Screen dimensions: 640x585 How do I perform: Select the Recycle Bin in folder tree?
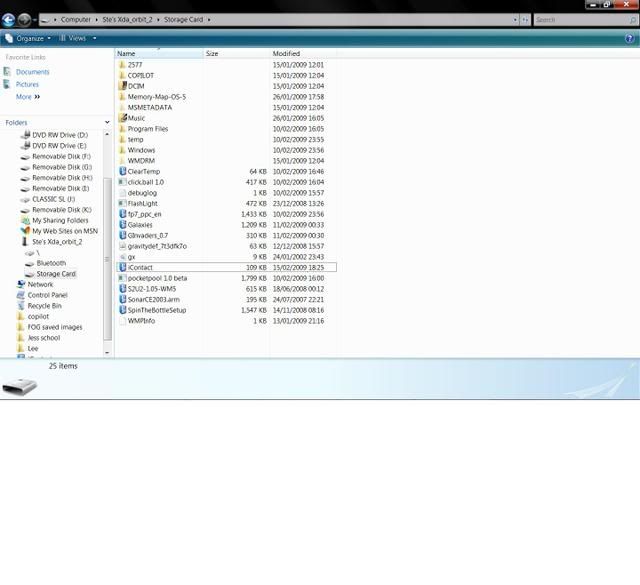click(20, 306)
